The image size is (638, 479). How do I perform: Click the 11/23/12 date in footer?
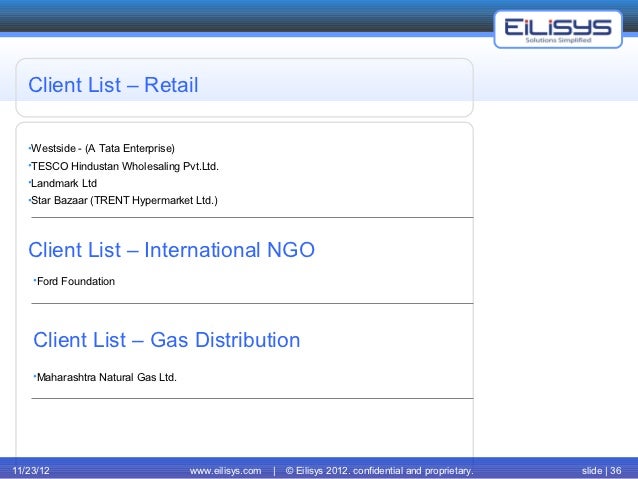31,471
